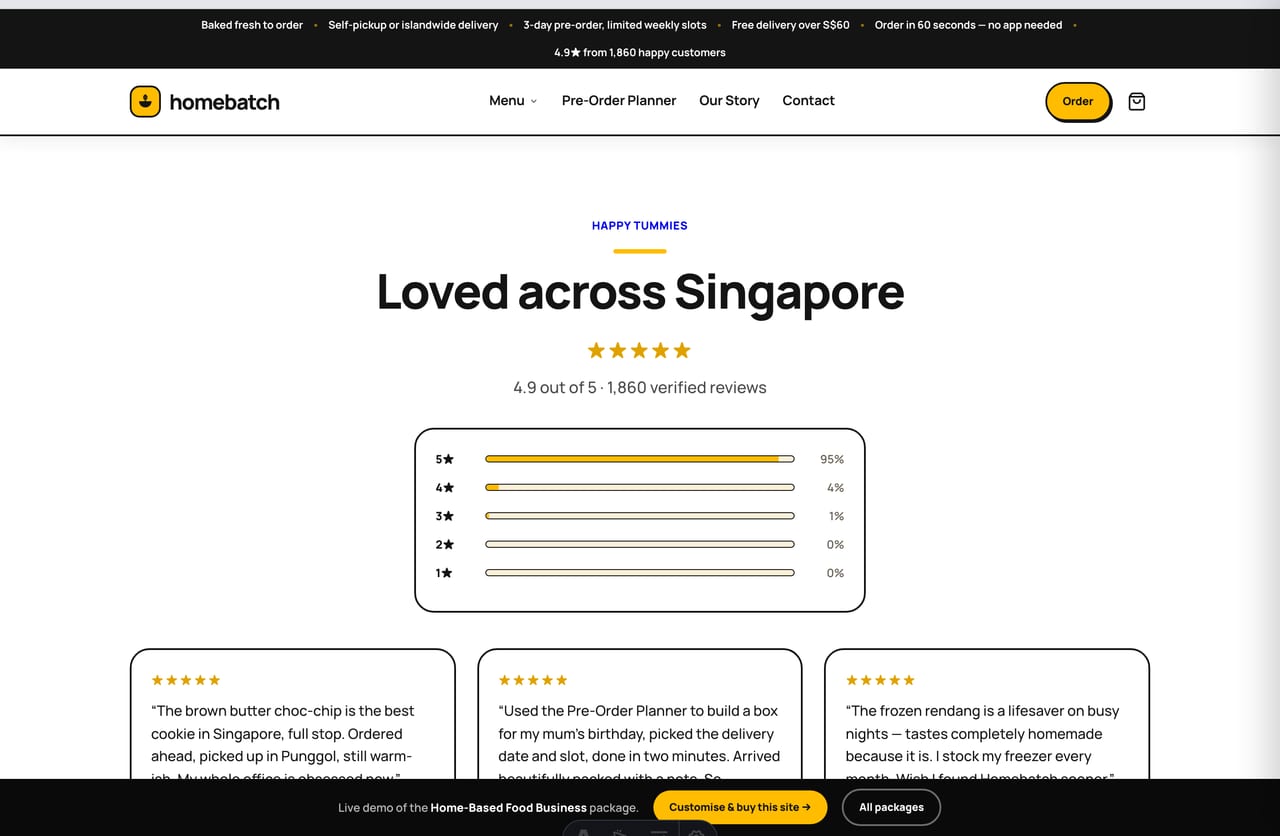The height and width of the screenshot is (836, 1280).
Task: Click Baked fresh to order banner text
Action: (x=252, y=25)
